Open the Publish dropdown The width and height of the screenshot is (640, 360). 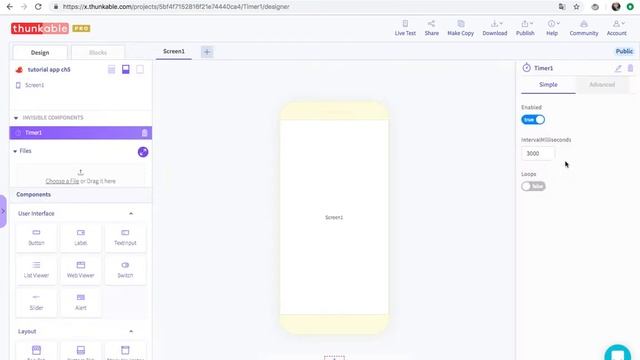(x=525, y=28)
